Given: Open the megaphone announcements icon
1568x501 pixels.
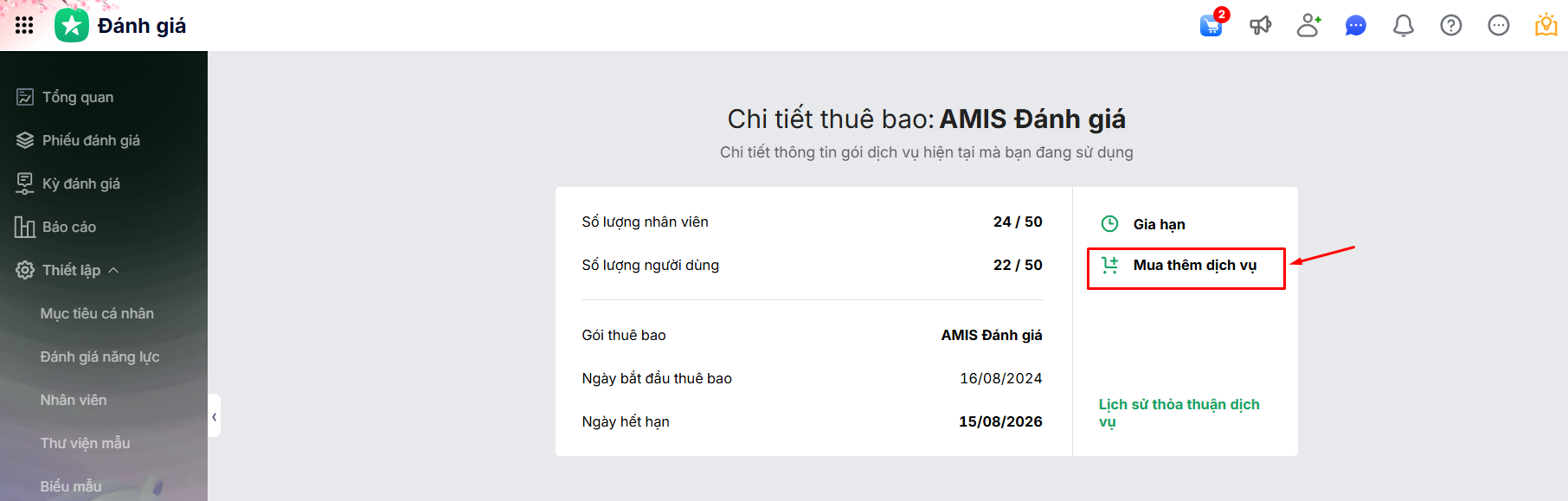Looking at the screenshot, I should 1260,25.
